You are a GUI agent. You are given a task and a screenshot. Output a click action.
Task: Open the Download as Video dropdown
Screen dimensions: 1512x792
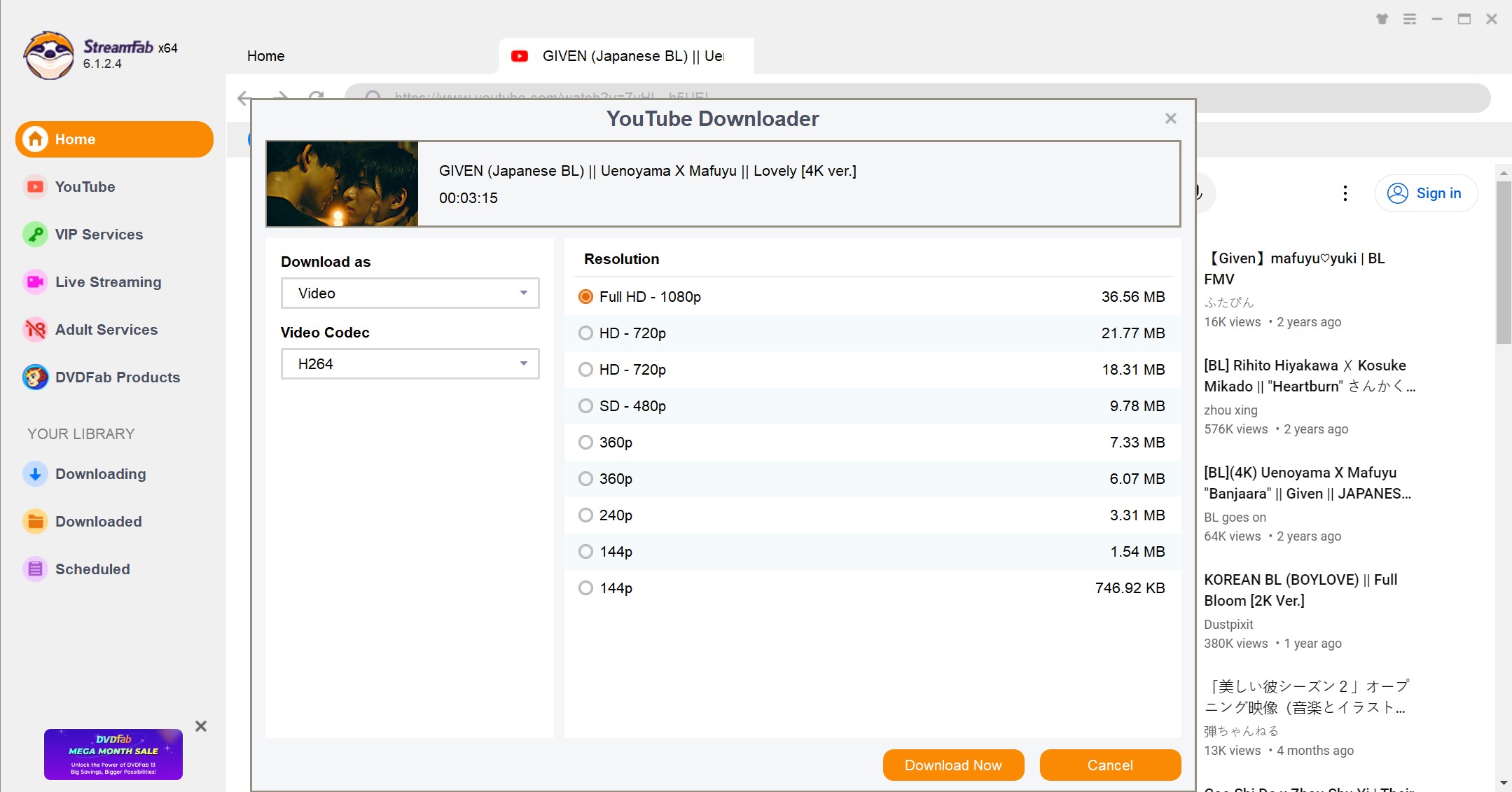click(410, 293)
